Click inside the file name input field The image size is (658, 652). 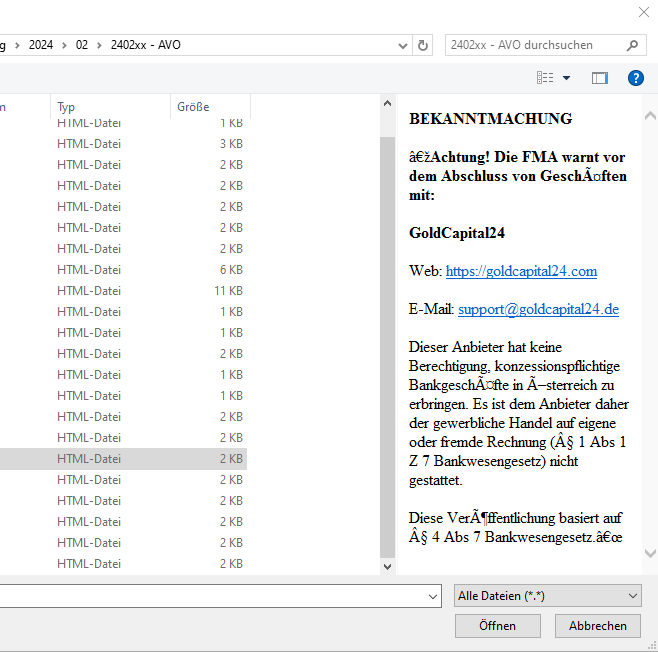(x=212, y=596)
